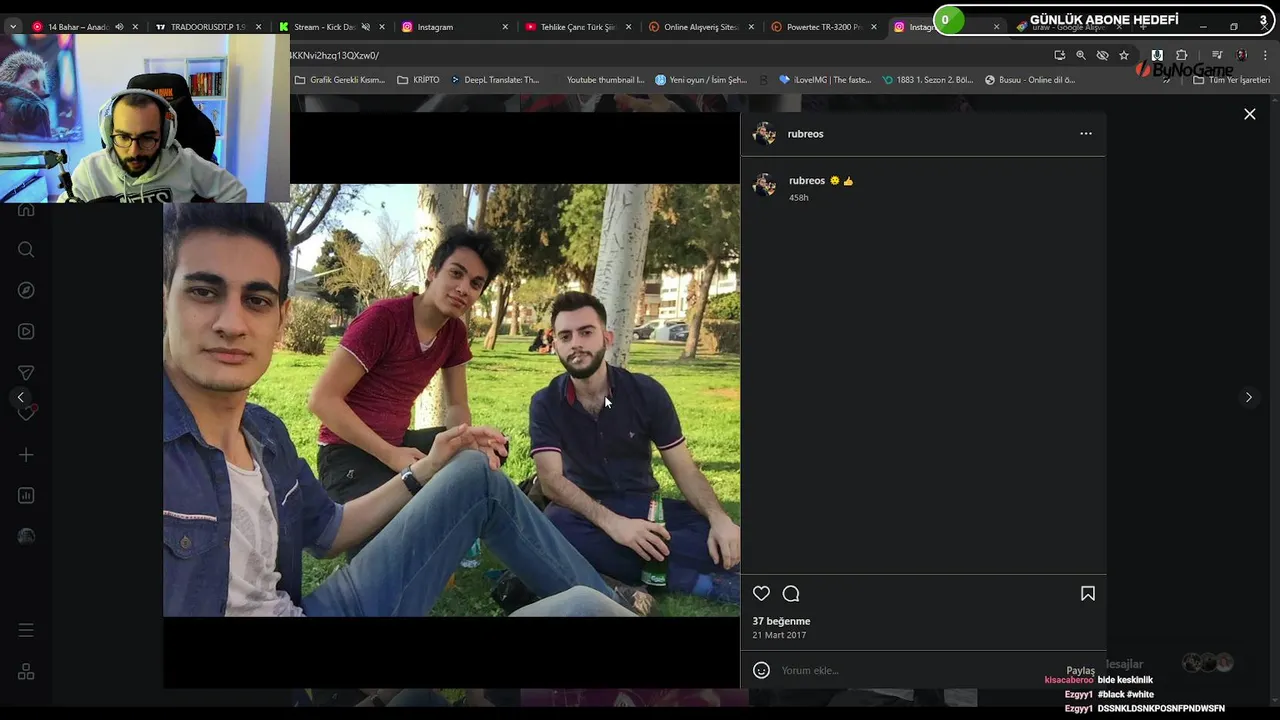Click the crossed-out eye icon in address bar

(x=1102, y=55)
